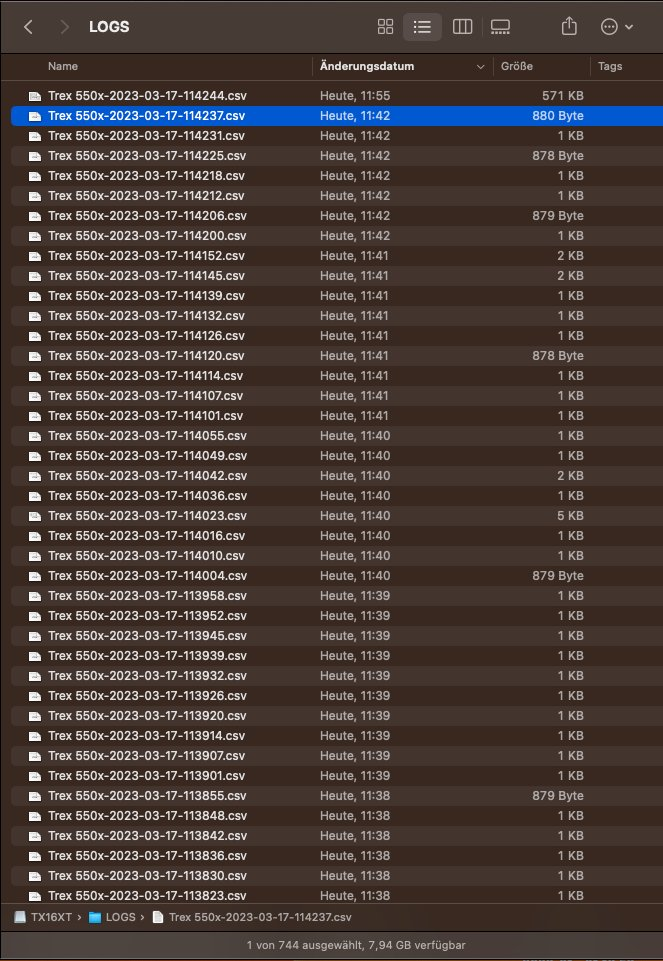Sort files by clicking the Name header
The height and width of the screenshot is (961, 663).
(63, 66)
